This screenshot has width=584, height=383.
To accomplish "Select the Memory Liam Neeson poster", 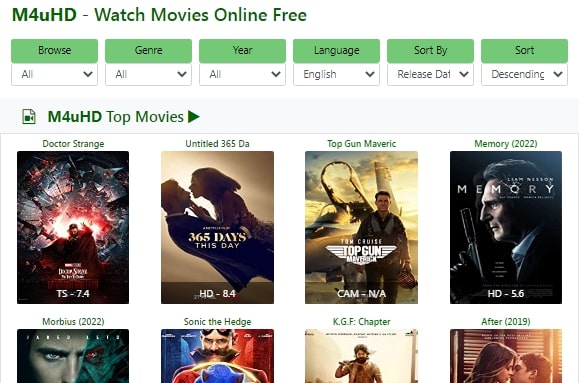I will click(506, 227).
